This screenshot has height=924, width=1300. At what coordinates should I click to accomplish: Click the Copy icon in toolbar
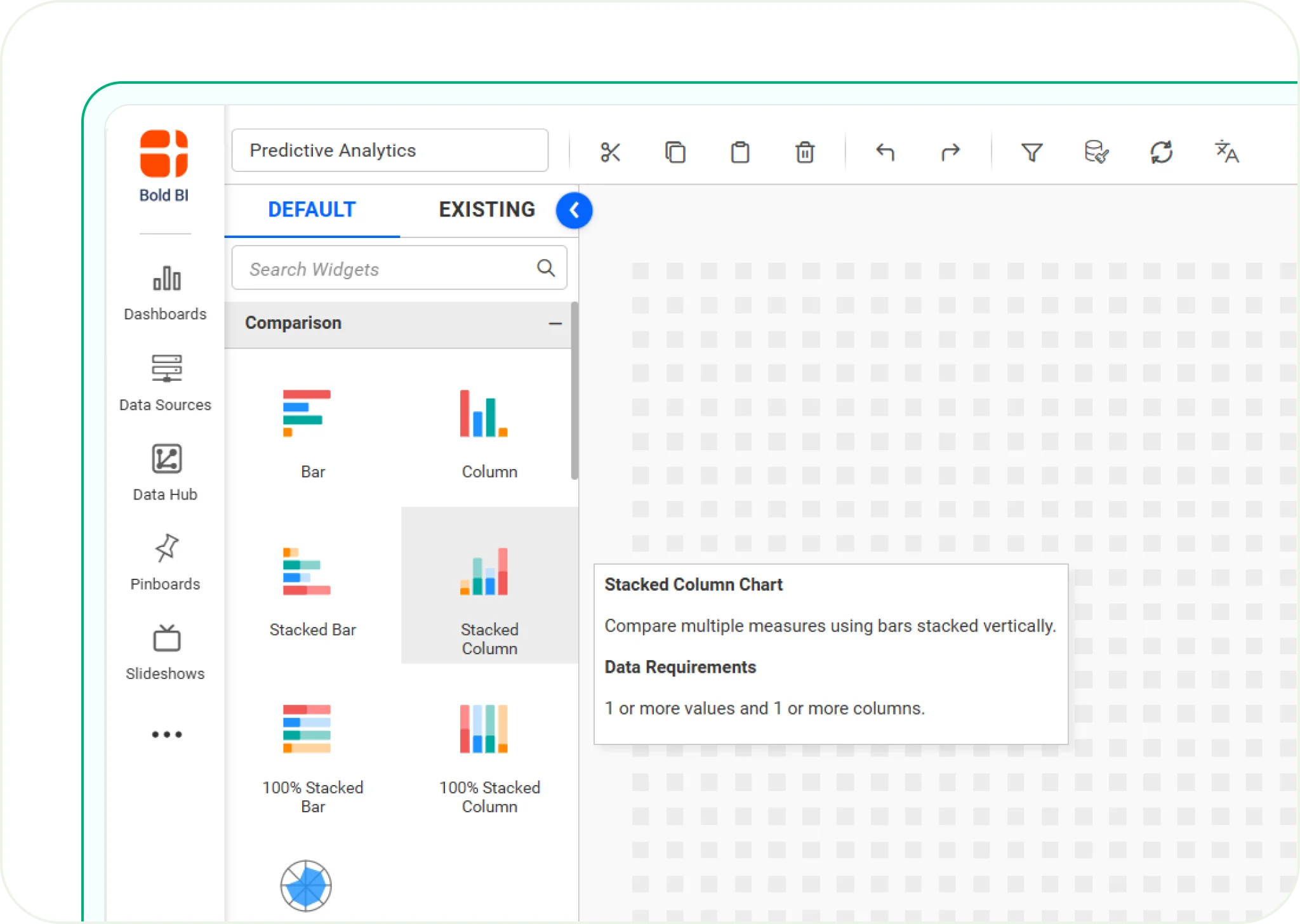(675, 152)
